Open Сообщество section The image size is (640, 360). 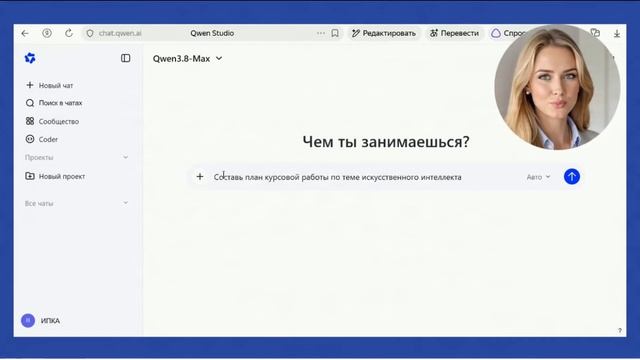52,121
